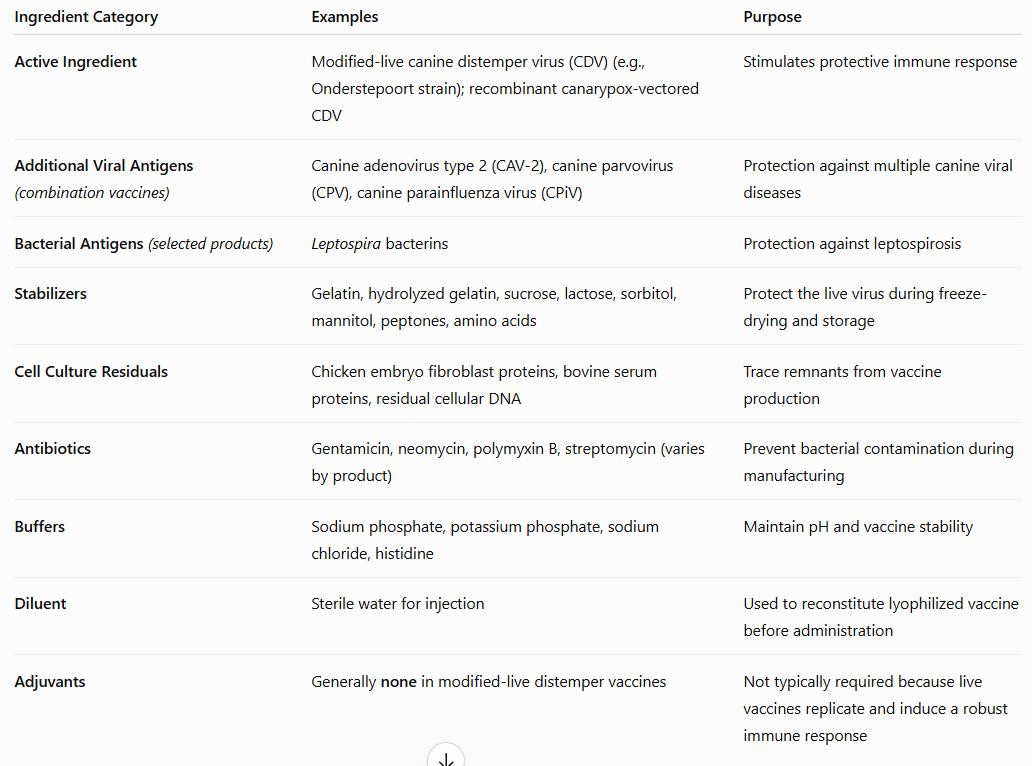1032x766 pixels.
Task: Click the Adjuvants row label
Action: (50, 682)
